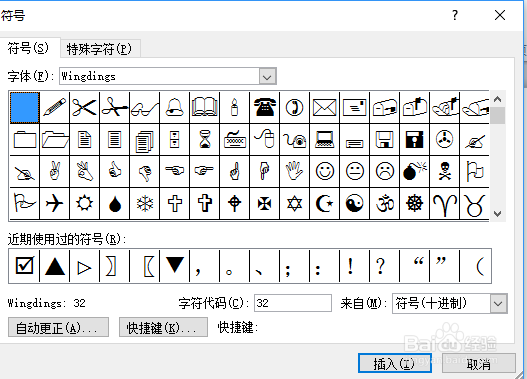Pick recently used exclamation mark
The height and width of the screenshot is (379, 527).
pyautogui.click(x=354, y=266)
